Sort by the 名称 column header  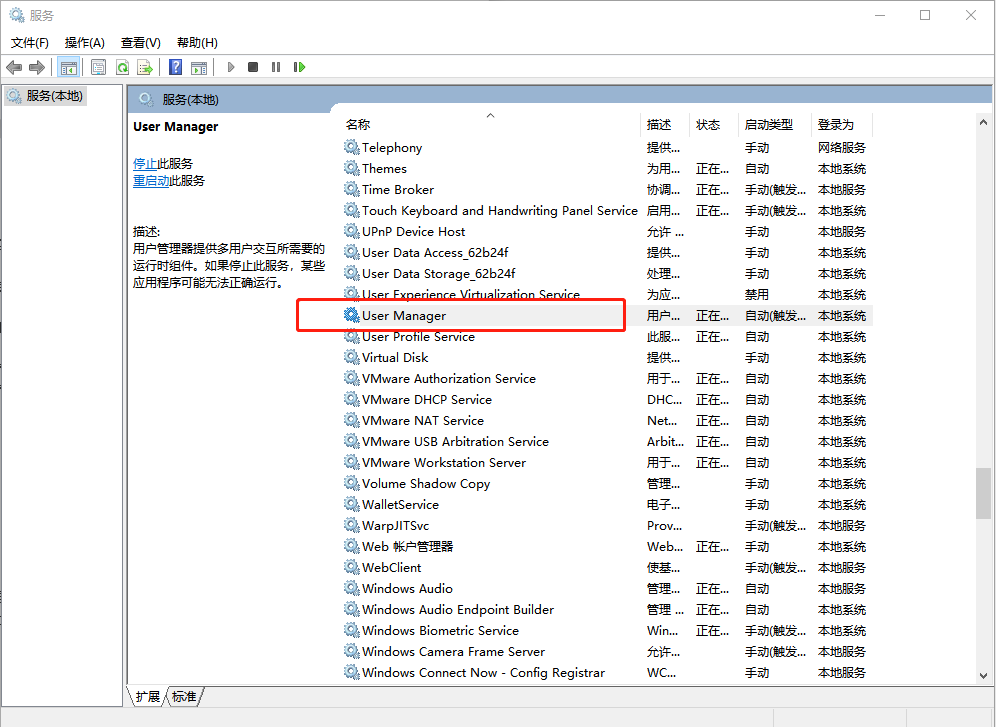pos(358,125)
